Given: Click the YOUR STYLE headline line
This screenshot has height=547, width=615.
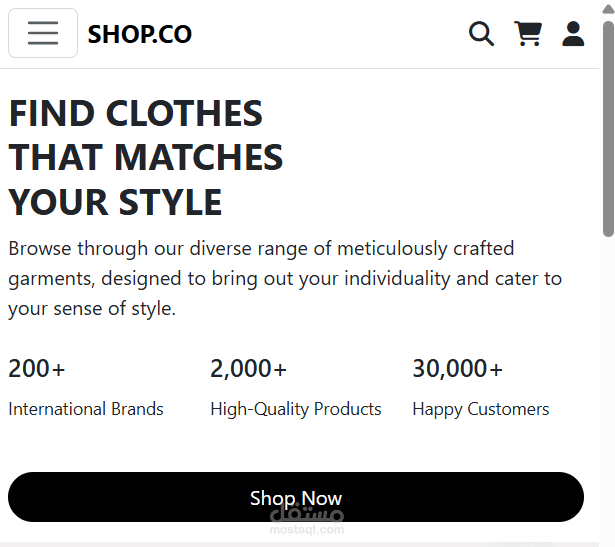Looking at the screenshot, I should point(115,202).
